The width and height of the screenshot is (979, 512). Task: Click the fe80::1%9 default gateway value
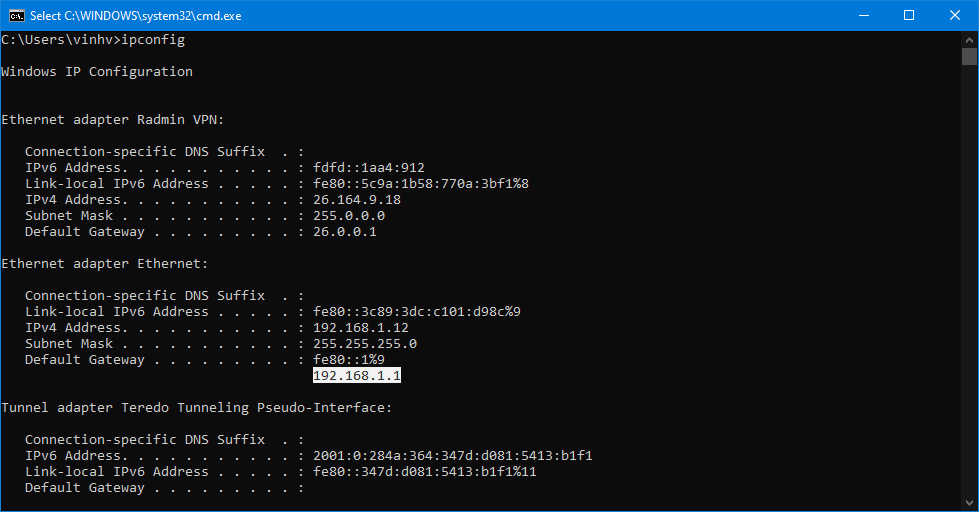(x=349, y=360)
